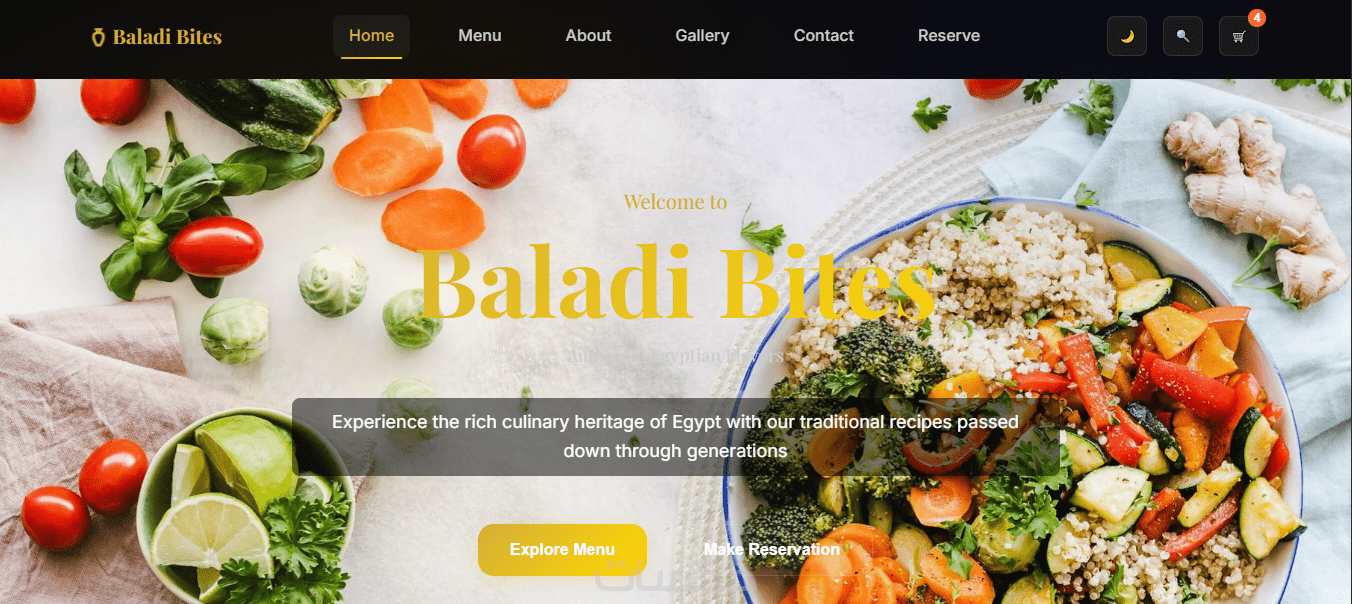
Task: Toggle dark mode with the moon icon
Action: (1127, 36)
